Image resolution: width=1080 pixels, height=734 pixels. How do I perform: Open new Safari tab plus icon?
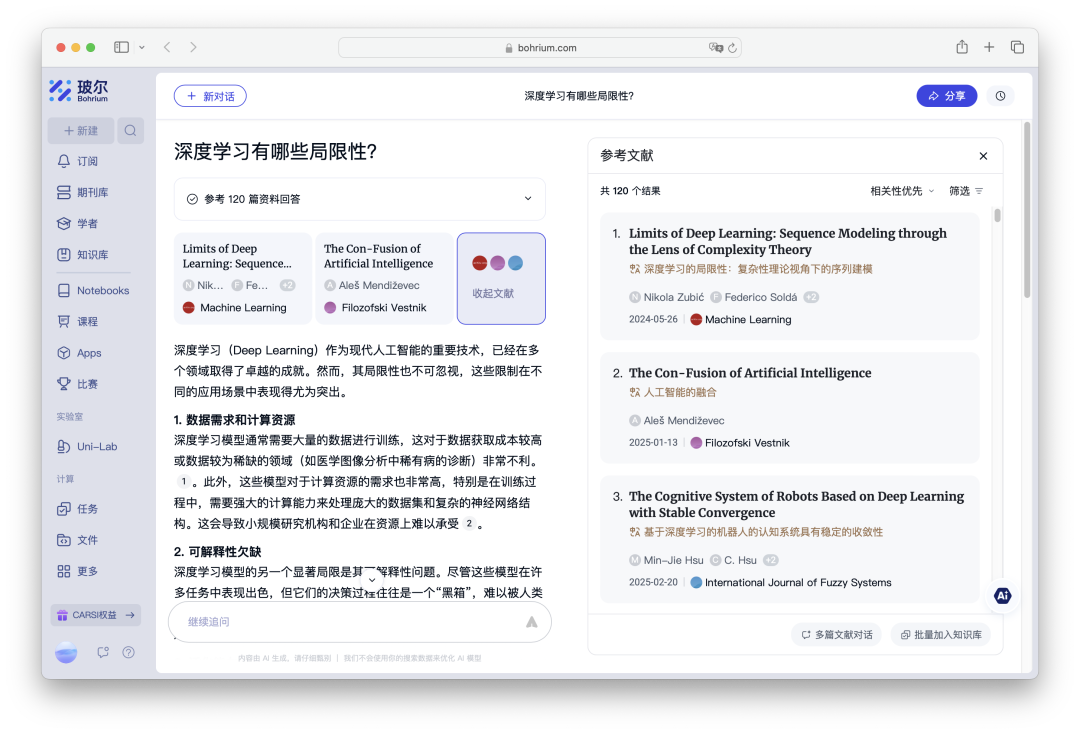989,47
